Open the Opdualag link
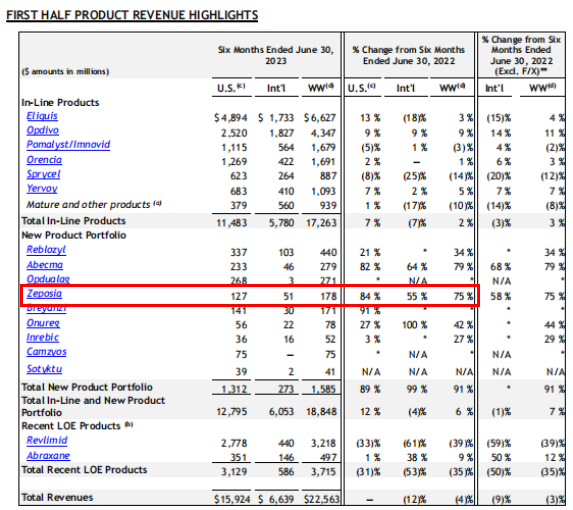Image resolution: width=573 pixels, height=510 pixels. tap(48, 279)
